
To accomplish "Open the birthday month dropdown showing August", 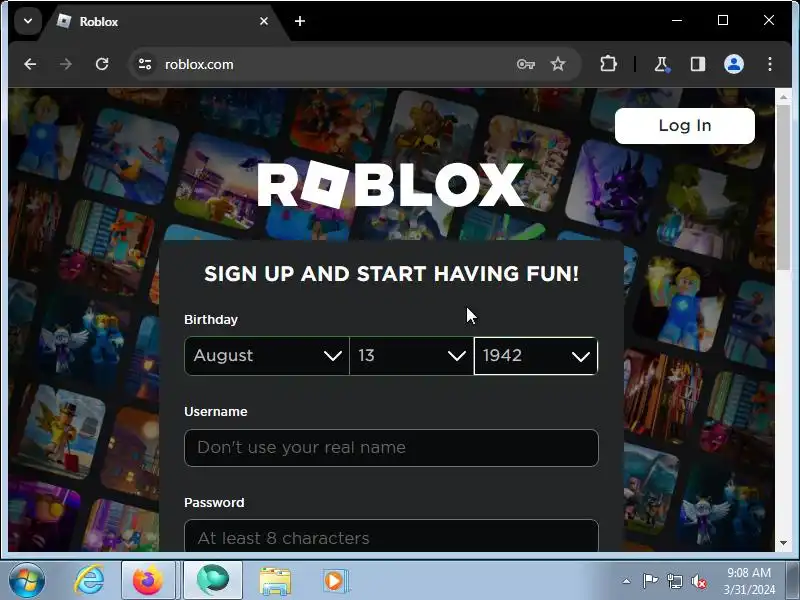I will point(267,356).
